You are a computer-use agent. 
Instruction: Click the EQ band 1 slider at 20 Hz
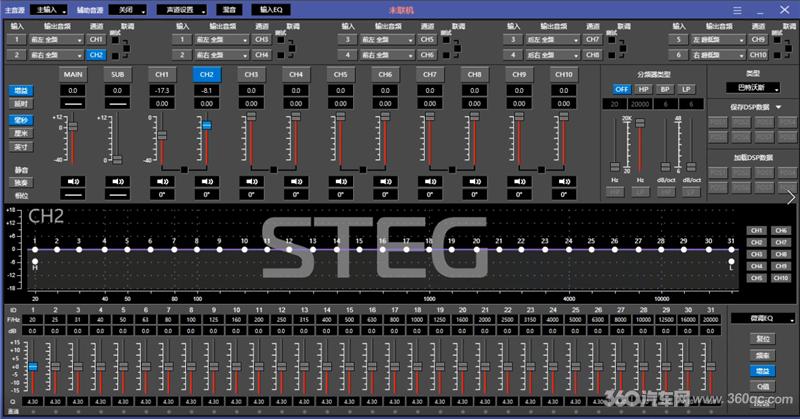33,366
